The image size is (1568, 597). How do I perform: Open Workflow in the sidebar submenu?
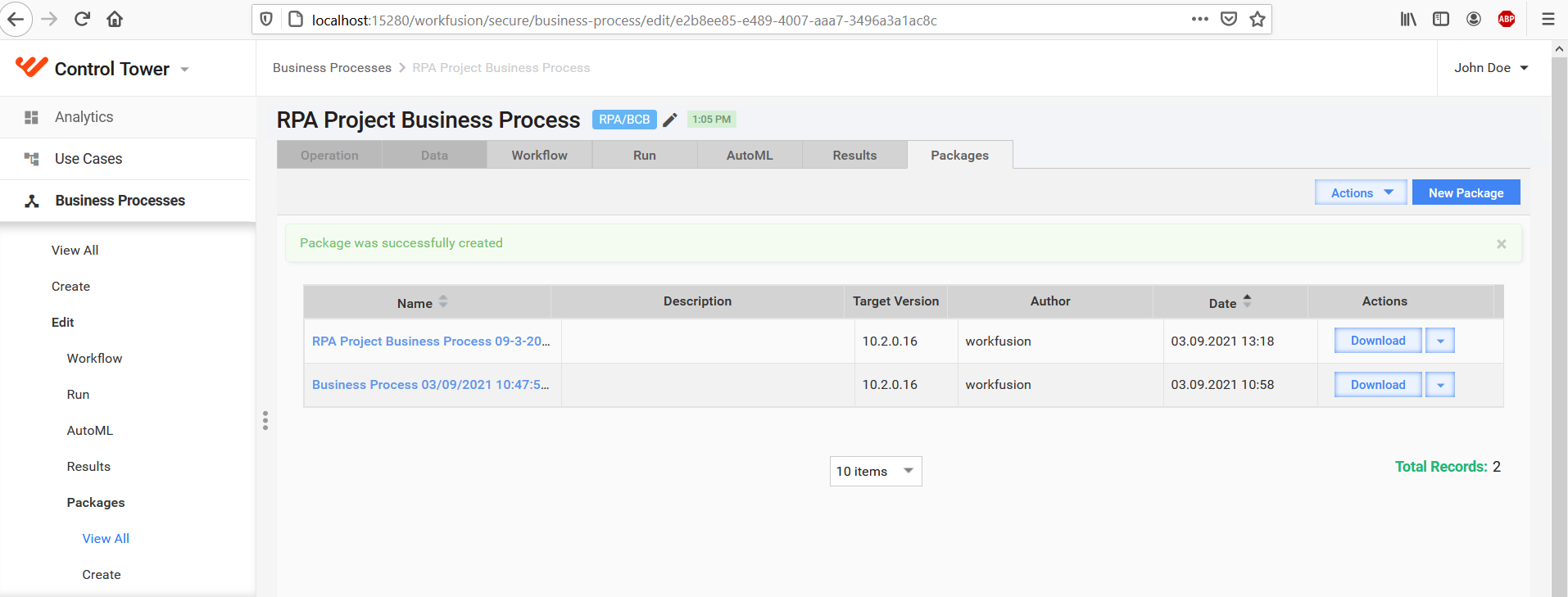click(x=94, y=359)
